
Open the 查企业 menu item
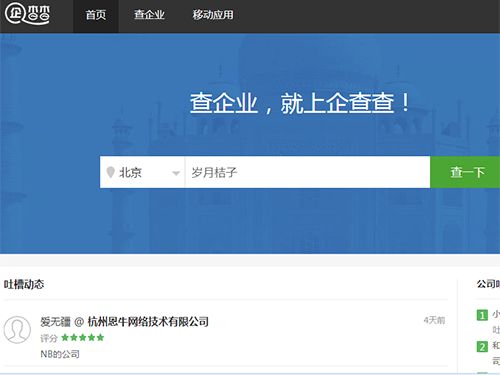click(x=149, y=15)
